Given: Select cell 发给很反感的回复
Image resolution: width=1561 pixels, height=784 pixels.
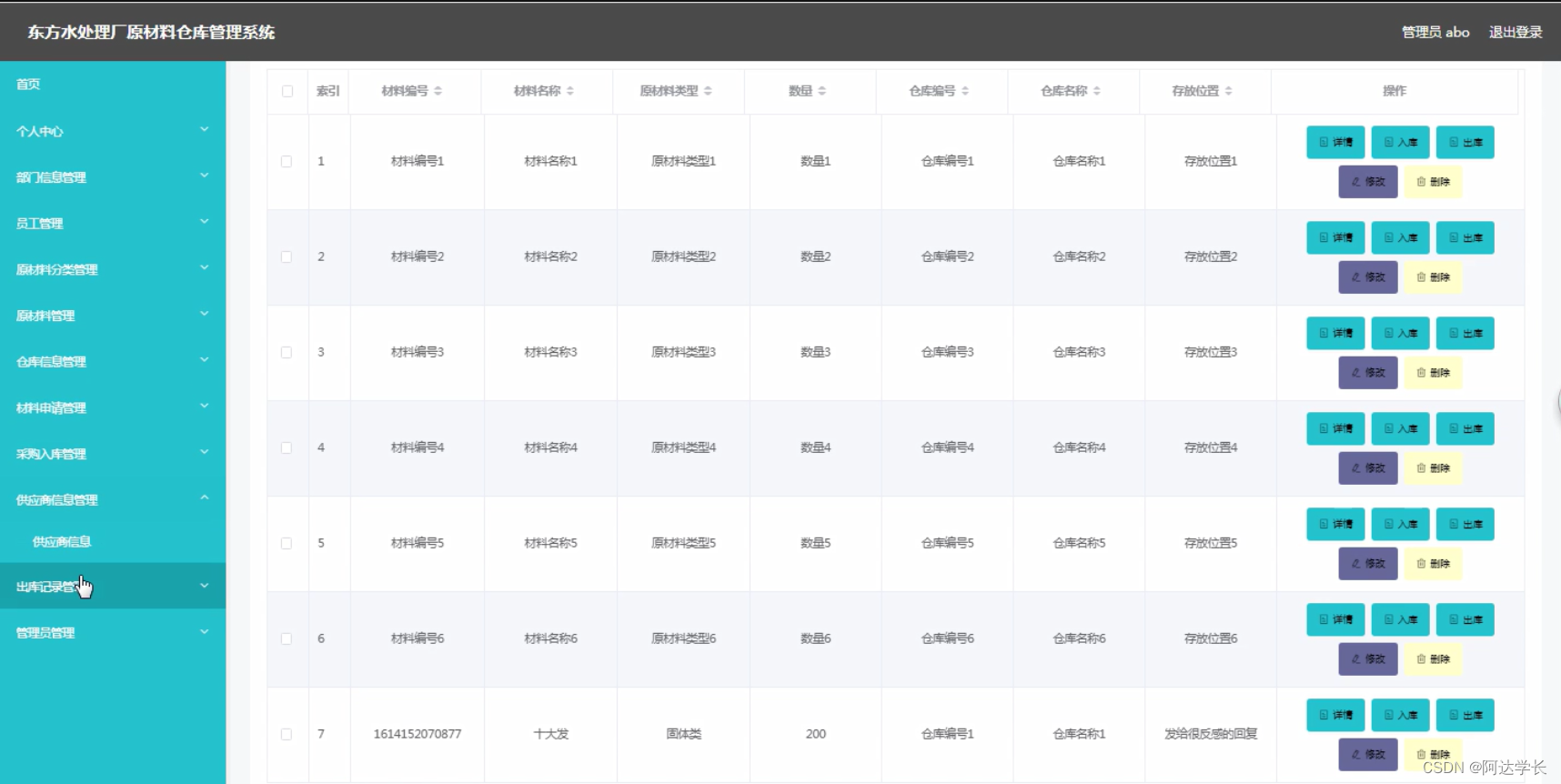Looking at the screenshot, I should (x=1211, y=734).
